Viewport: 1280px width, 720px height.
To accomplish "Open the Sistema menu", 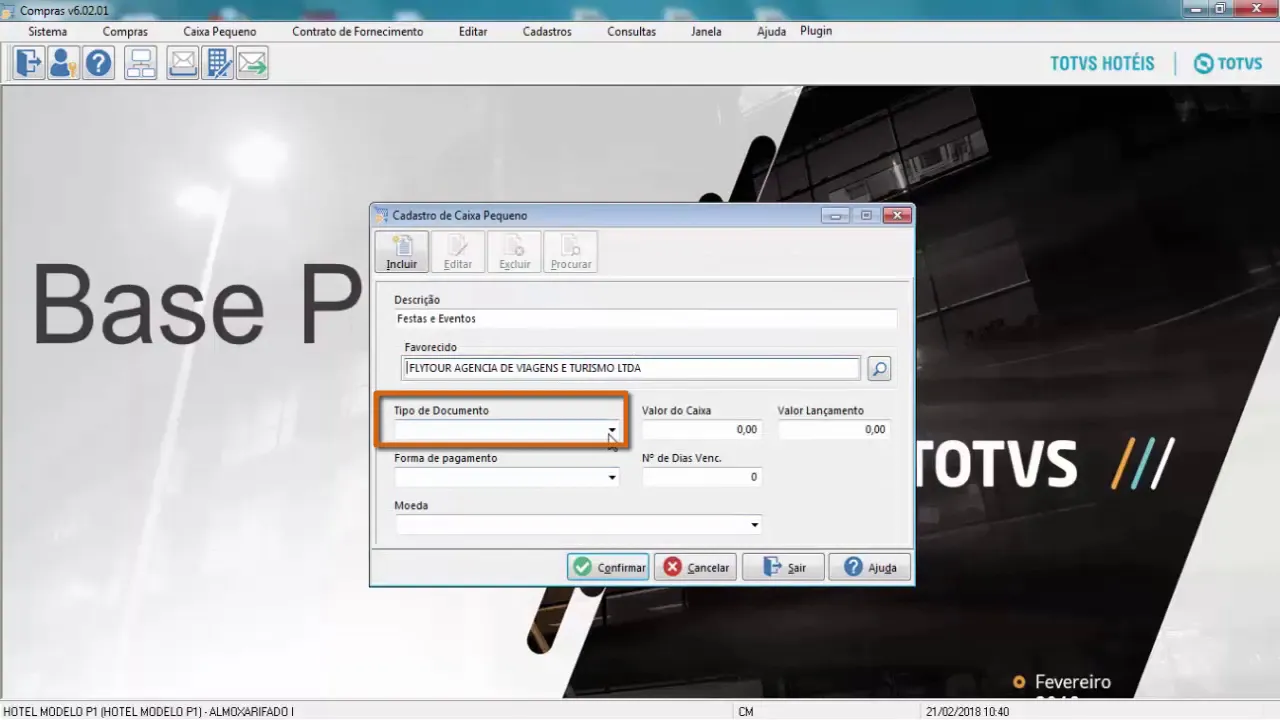I will 48,31.
